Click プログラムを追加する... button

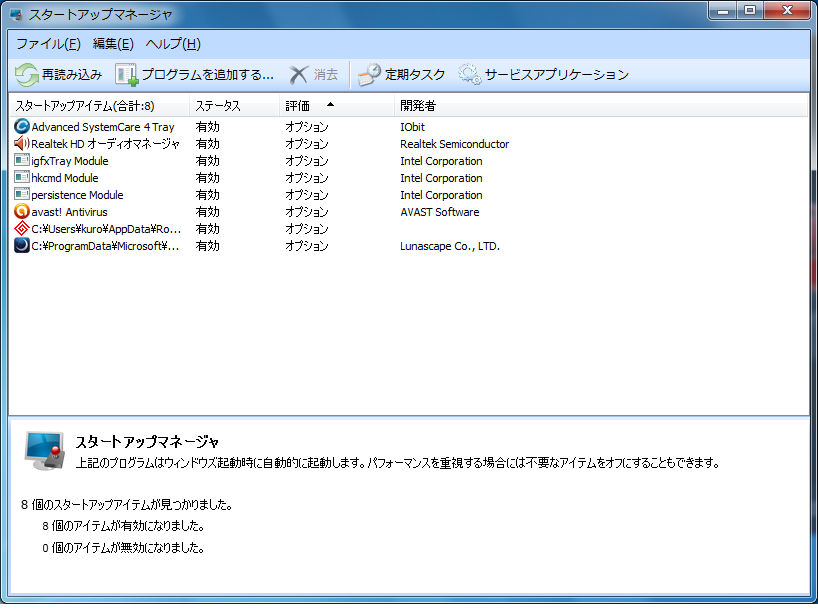pos(194,75)
